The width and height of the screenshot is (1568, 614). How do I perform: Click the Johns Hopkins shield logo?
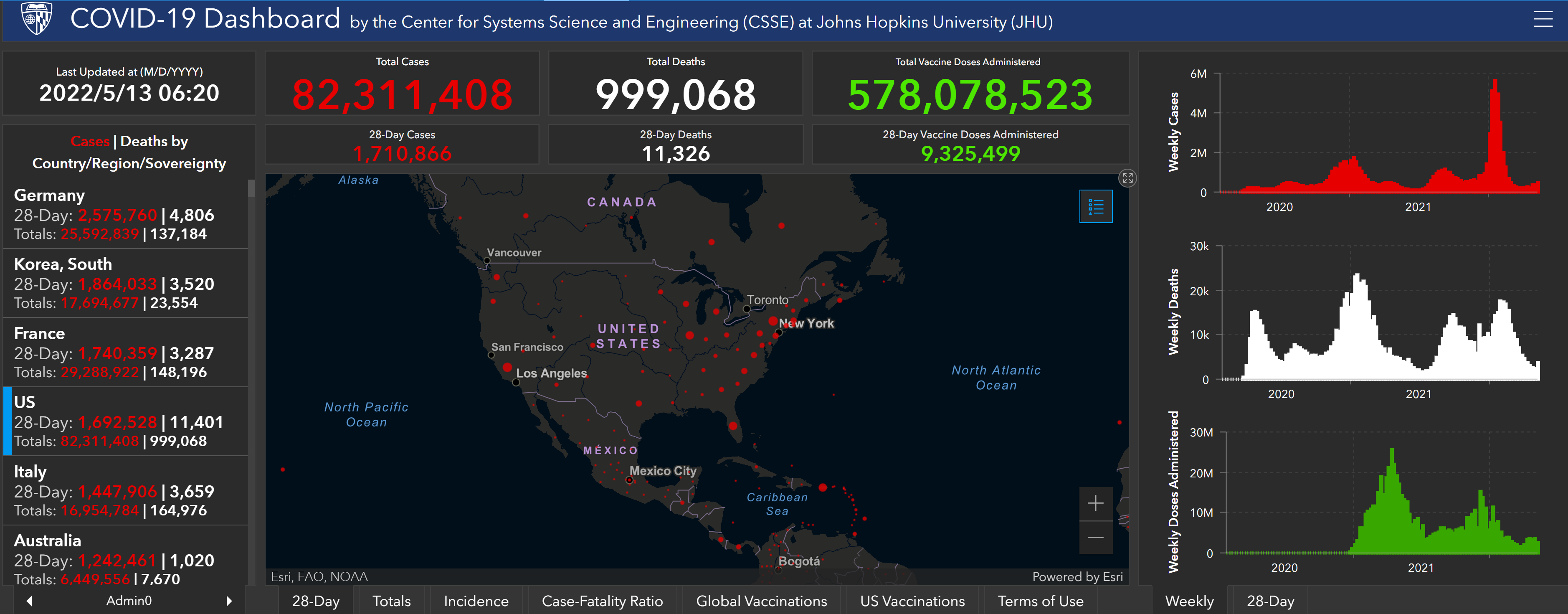click(x=35, y=18)
